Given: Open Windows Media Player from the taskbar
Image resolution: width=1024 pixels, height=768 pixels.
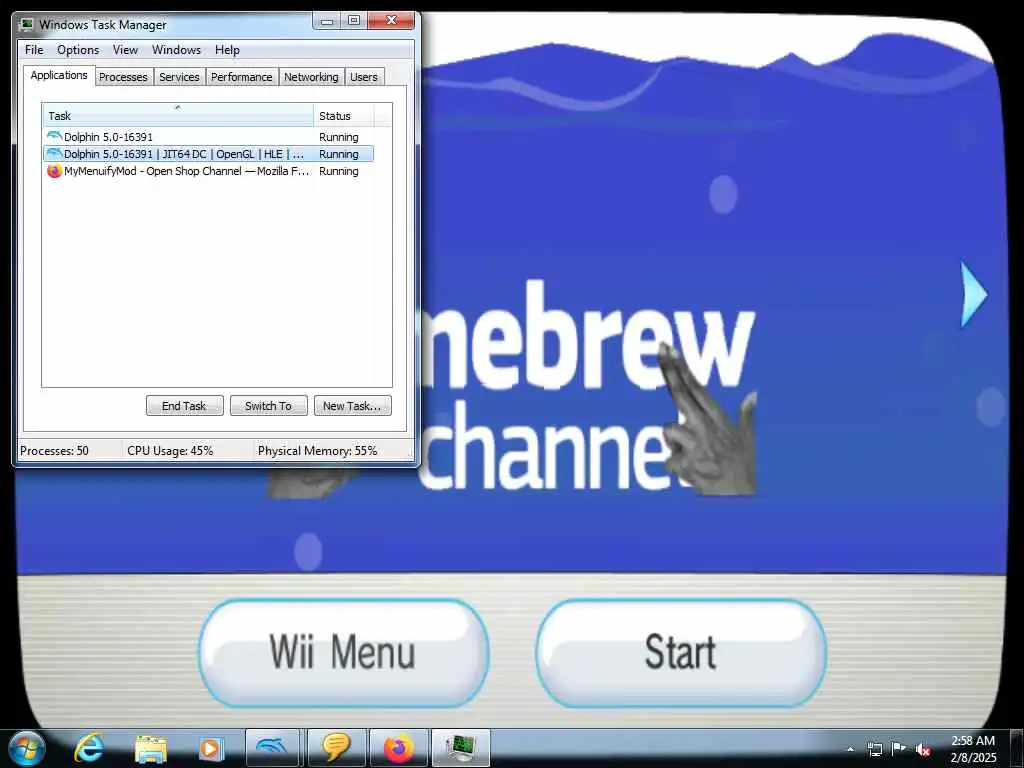Looking at the screenshot, I should click(211, 748).
